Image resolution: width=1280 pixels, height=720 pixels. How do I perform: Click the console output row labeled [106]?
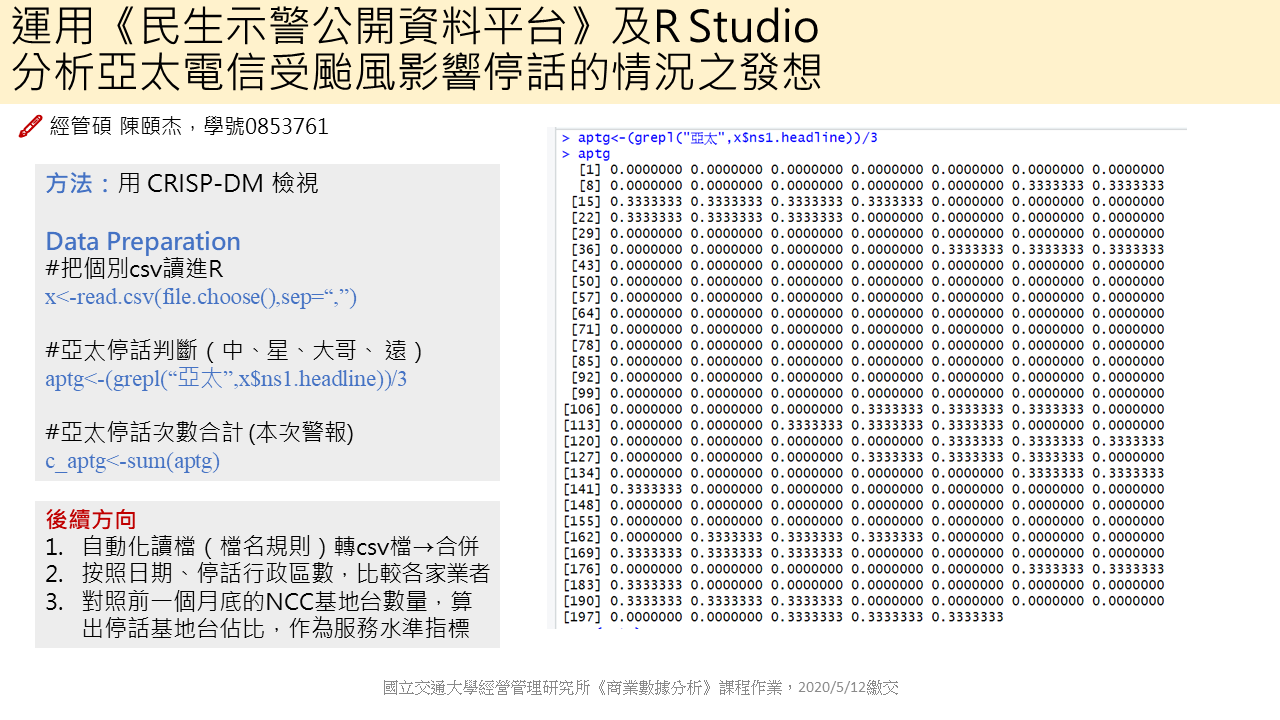pos(863,409)
